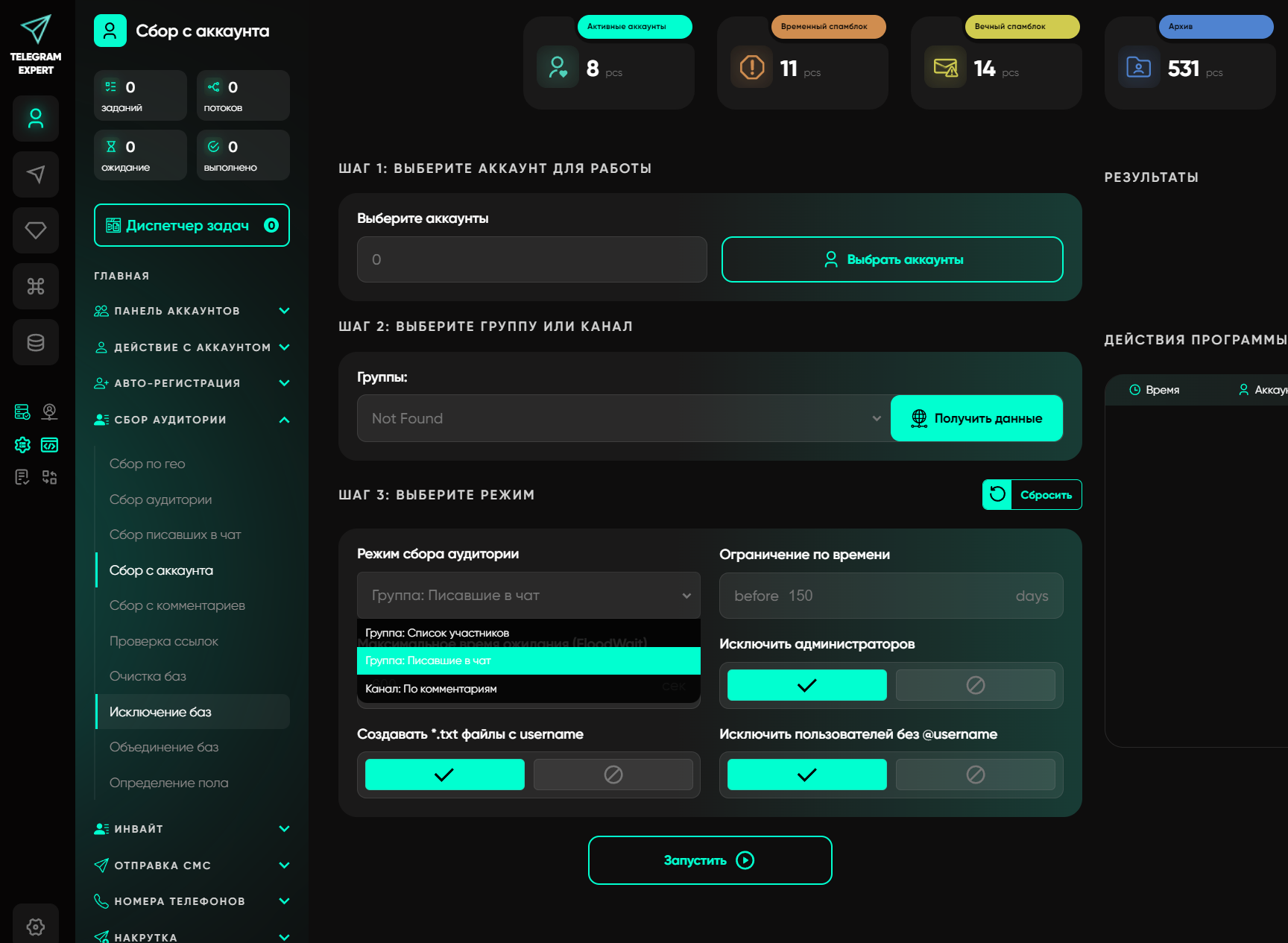Collapse the СБОР АУДИТОРИИ section
This screenshot has width=1288, height=943.
192,420
